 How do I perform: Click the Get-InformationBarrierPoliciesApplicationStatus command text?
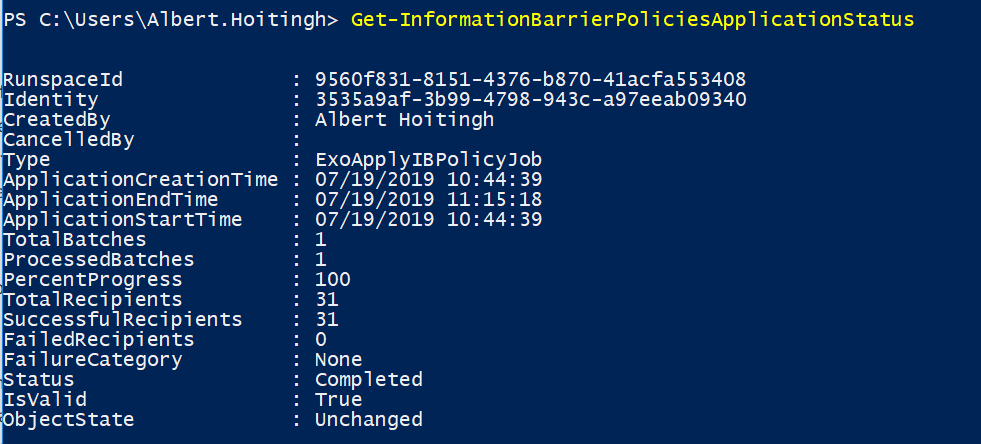click(632, 20)
